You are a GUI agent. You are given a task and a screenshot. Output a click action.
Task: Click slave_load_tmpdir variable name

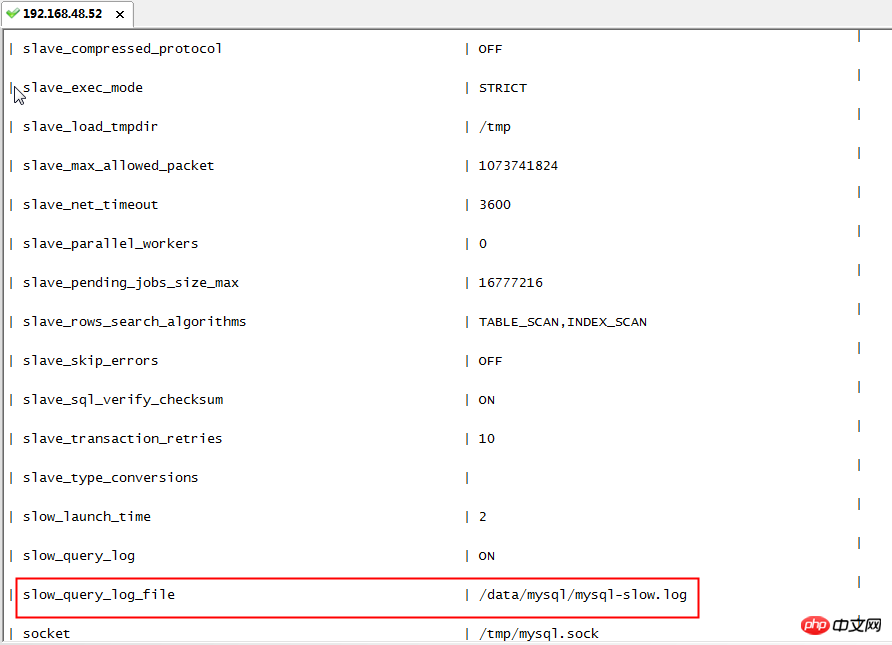coord(90,127)
